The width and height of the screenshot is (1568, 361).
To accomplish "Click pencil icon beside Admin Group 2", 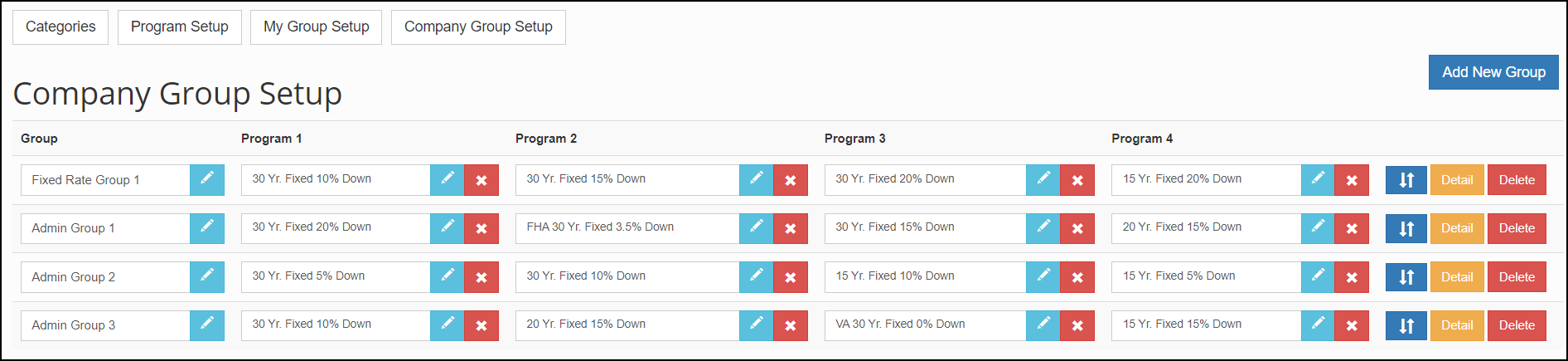I will 207,277.
